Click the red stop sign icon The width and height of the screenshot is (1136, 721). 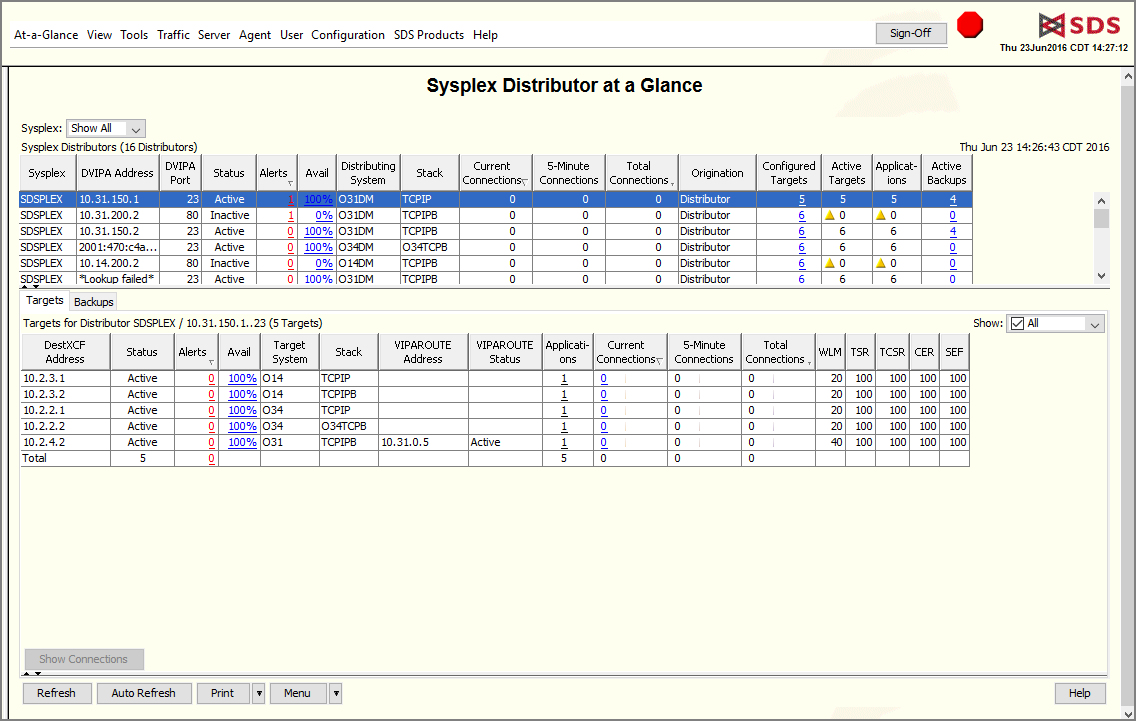[969, 25]
